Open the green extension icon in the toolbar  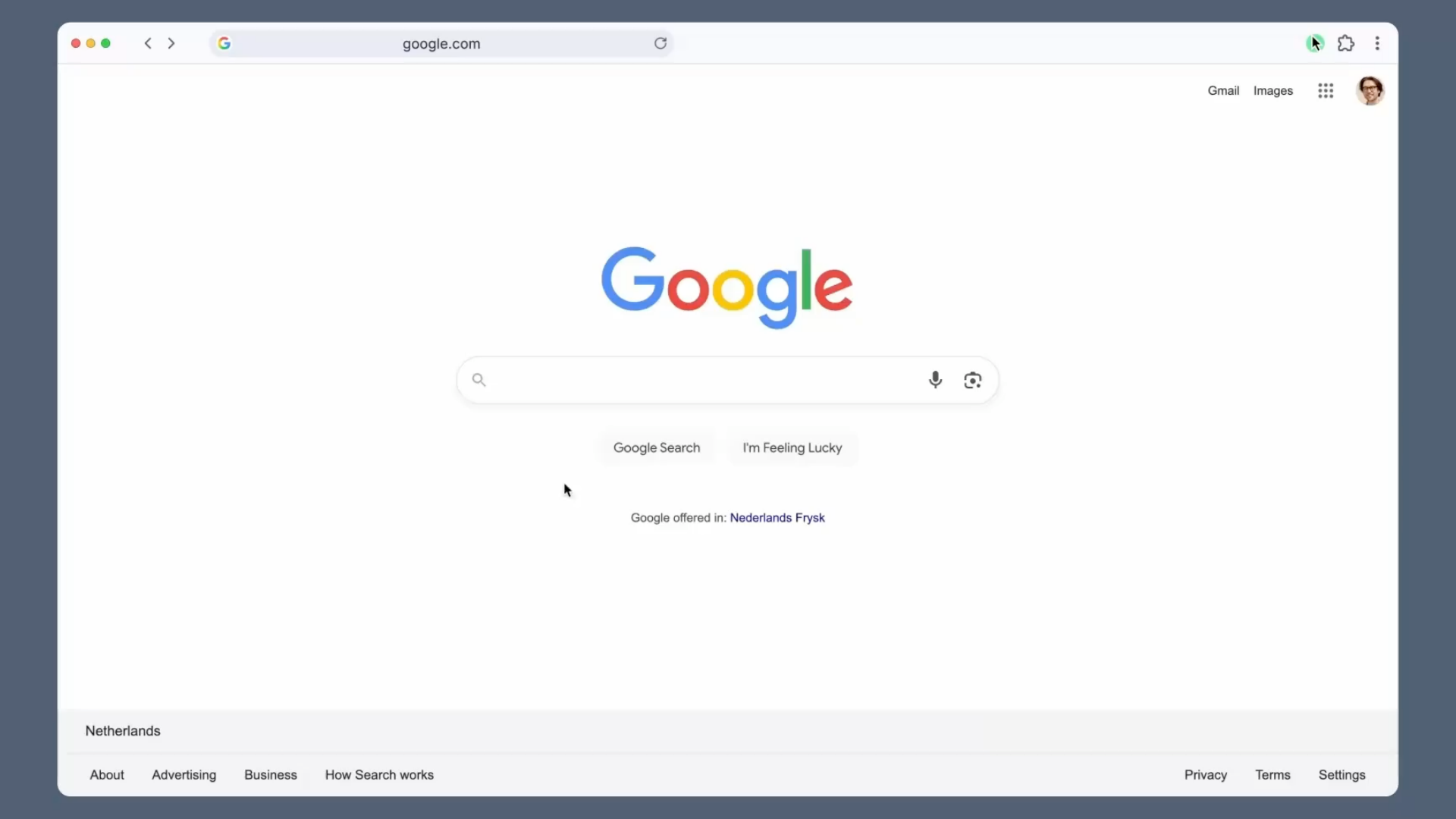coord(1314,43)
